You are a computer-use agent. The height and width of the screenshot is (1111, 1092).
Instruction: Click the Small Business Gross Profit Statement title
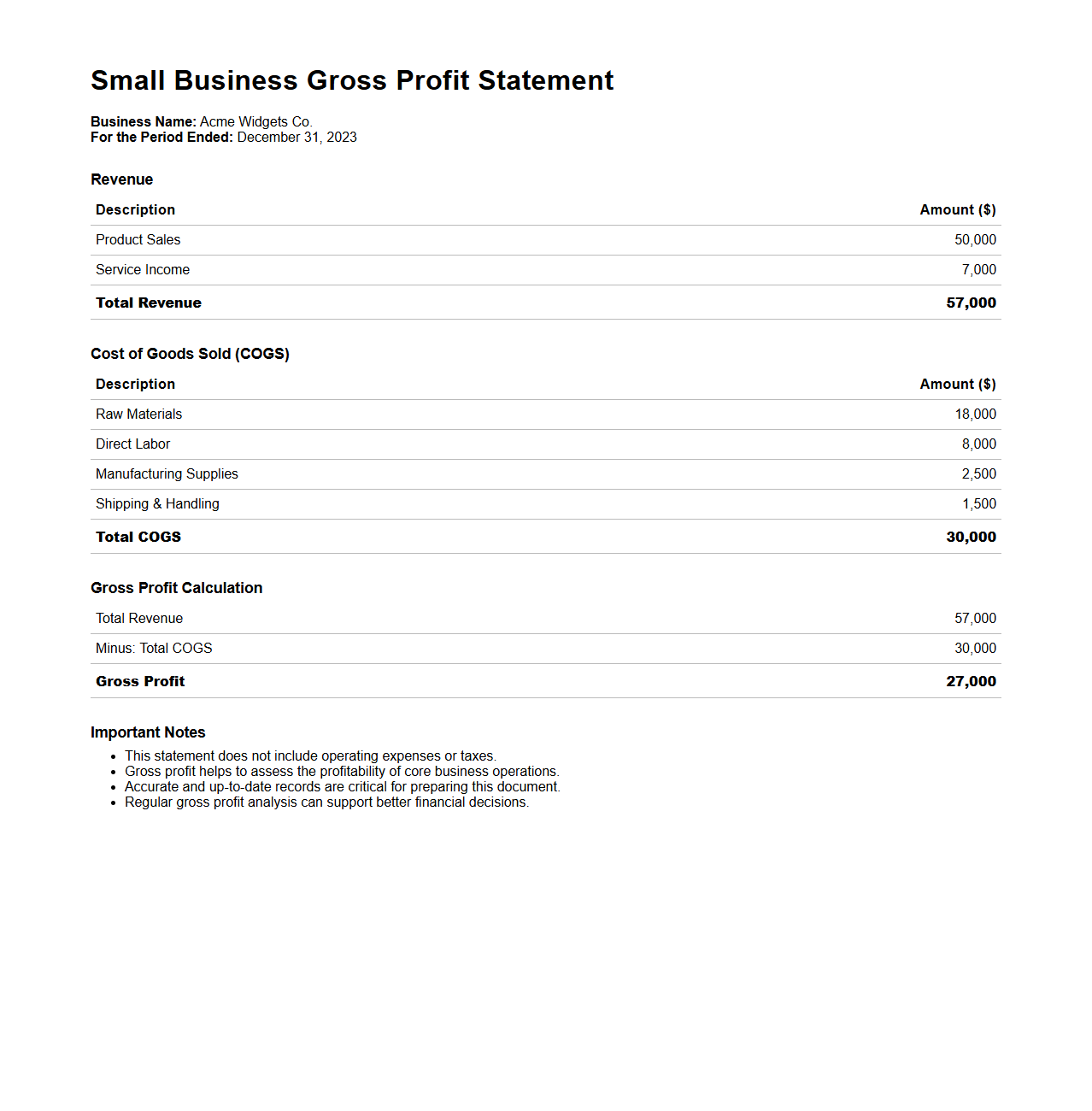pyautogui.click(x=352, y=80)
